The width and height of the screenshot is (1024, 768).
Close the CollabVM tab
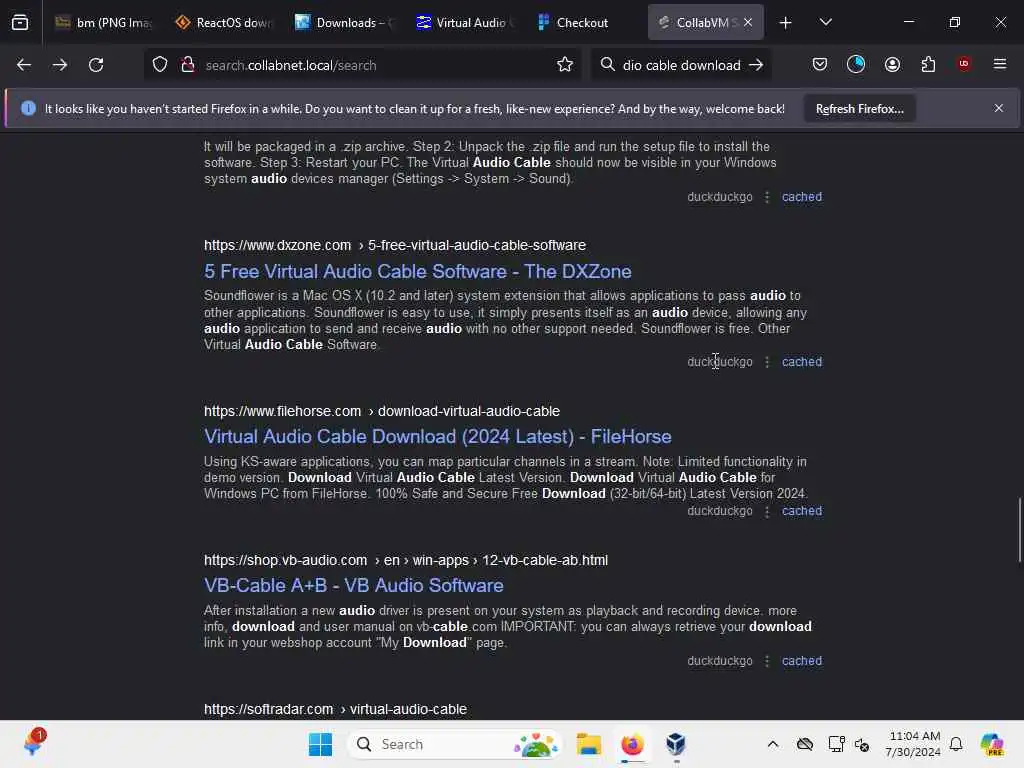(748, 22)
